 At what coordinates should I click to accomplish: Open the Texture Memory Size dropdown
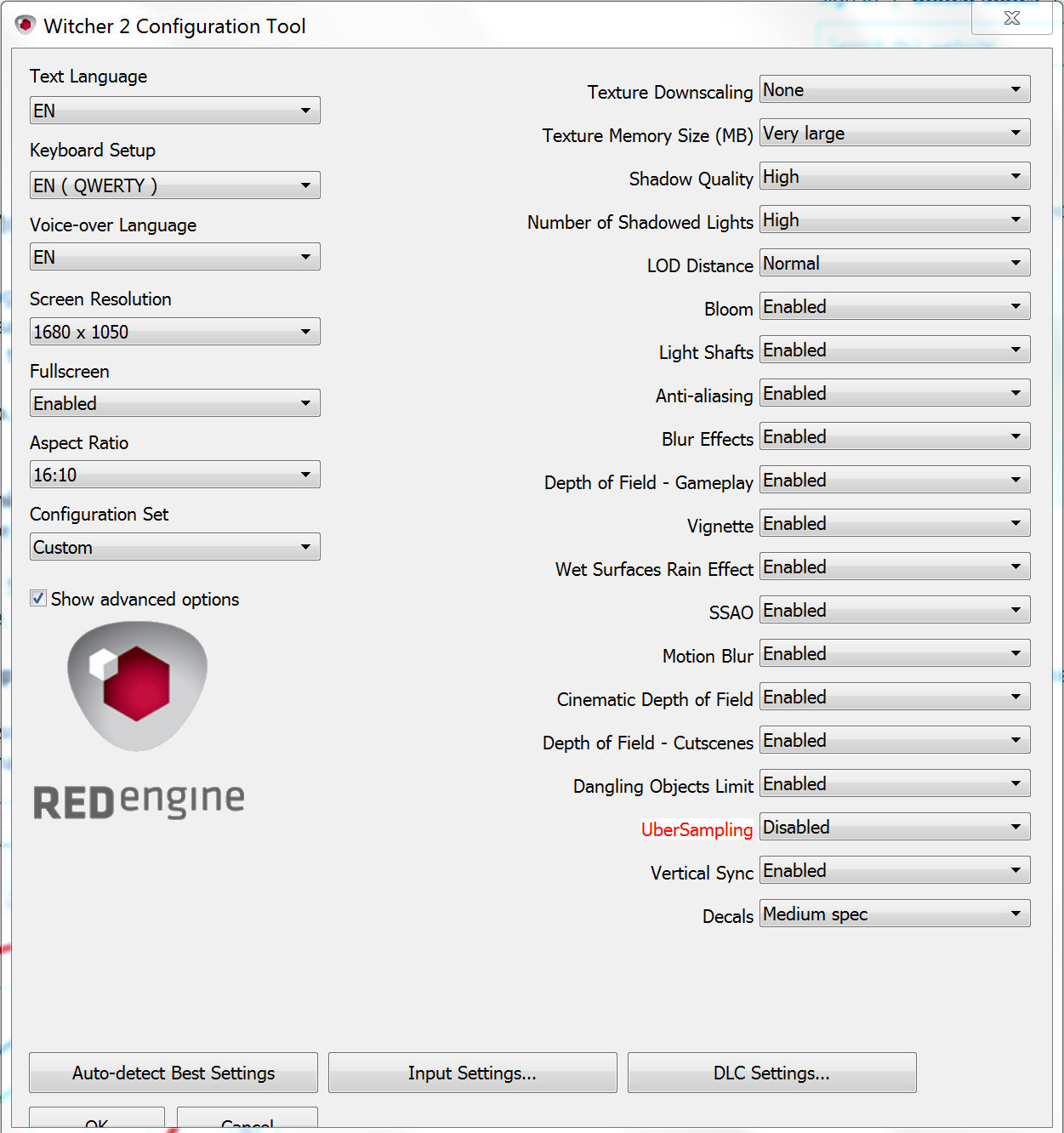coord(895,133)
